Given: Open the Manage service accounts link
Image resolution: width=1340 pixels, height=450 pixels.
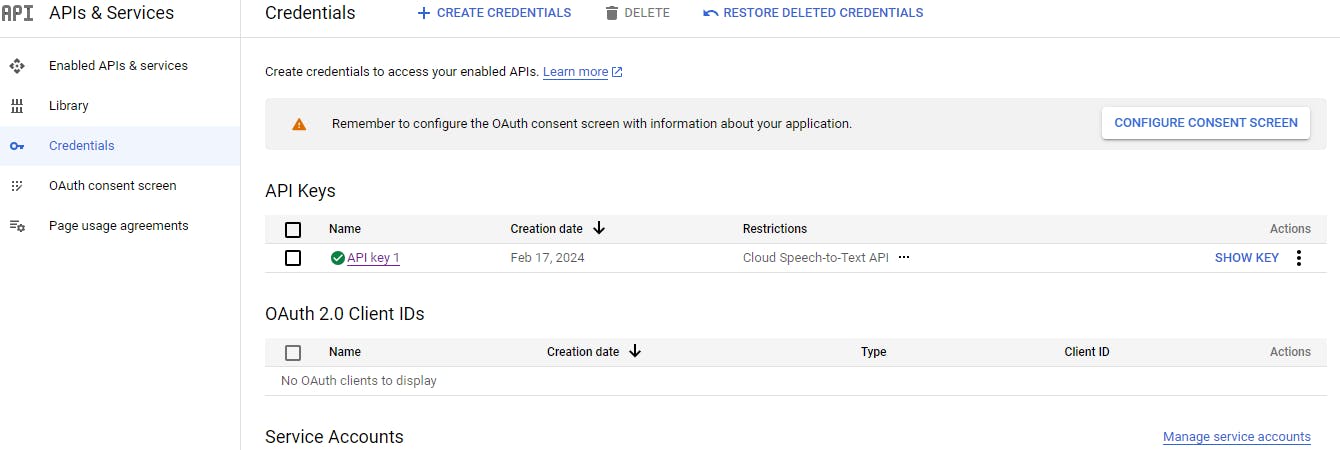Looking at the screenshot, I should 1236,437.
